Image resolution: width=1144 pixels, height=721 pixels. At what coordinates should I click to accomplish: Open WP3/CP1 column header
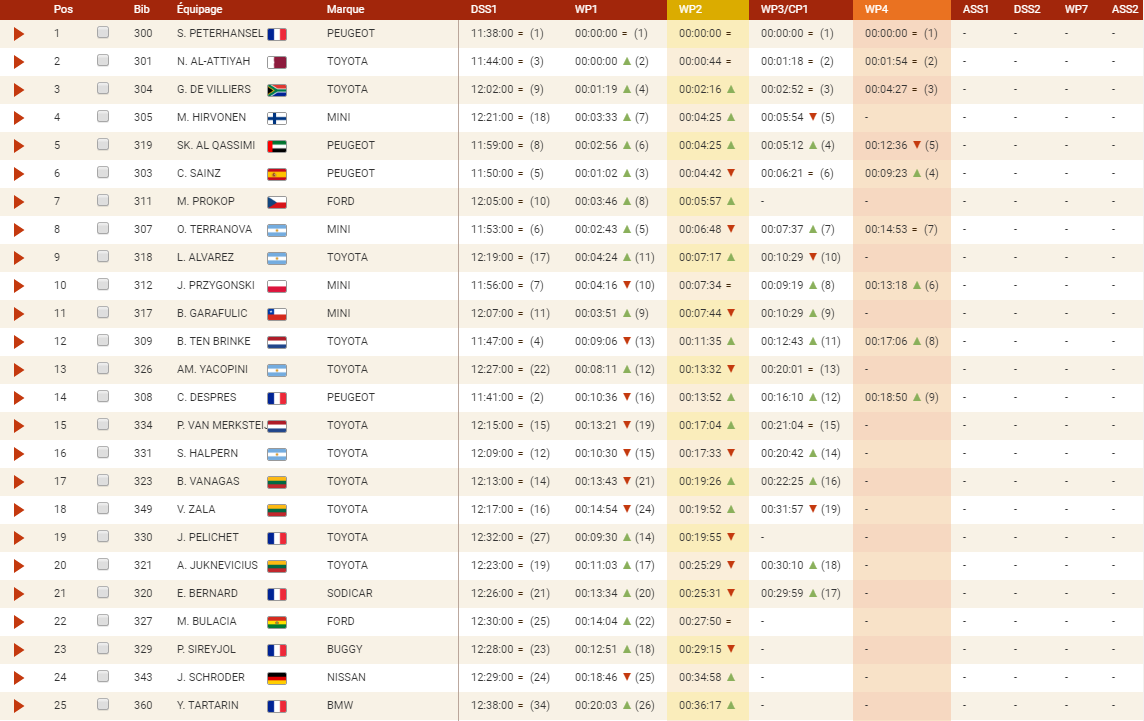784,9
